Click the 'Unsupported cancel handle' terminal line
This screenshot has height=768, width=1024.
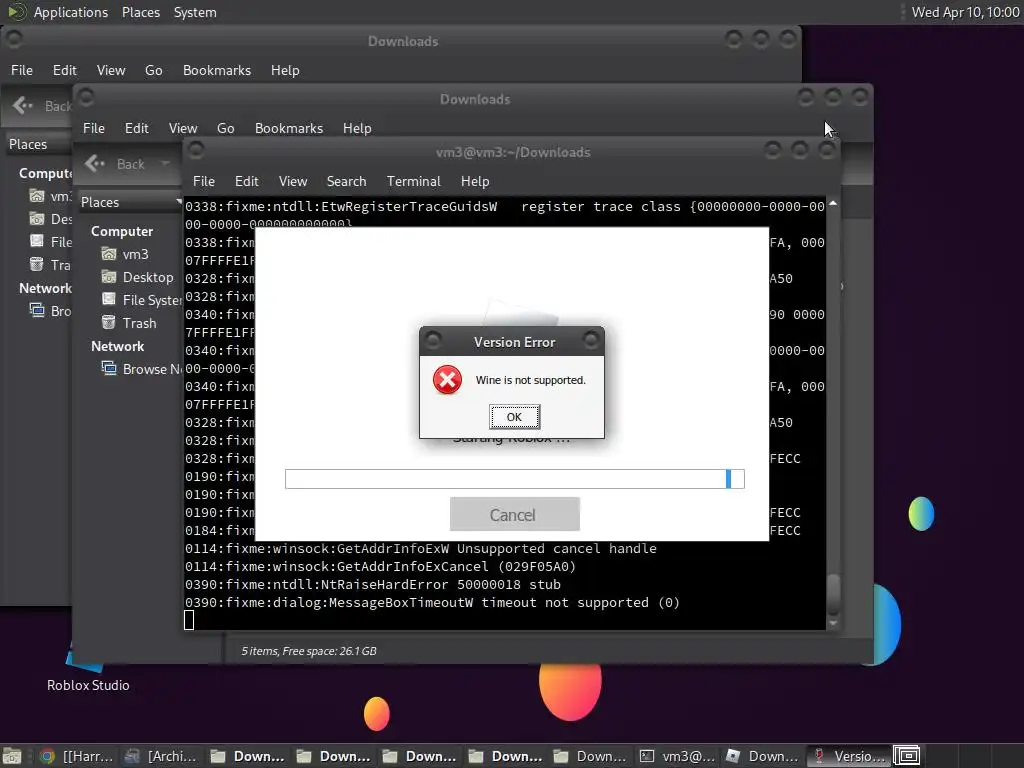(x=421, y=549)
